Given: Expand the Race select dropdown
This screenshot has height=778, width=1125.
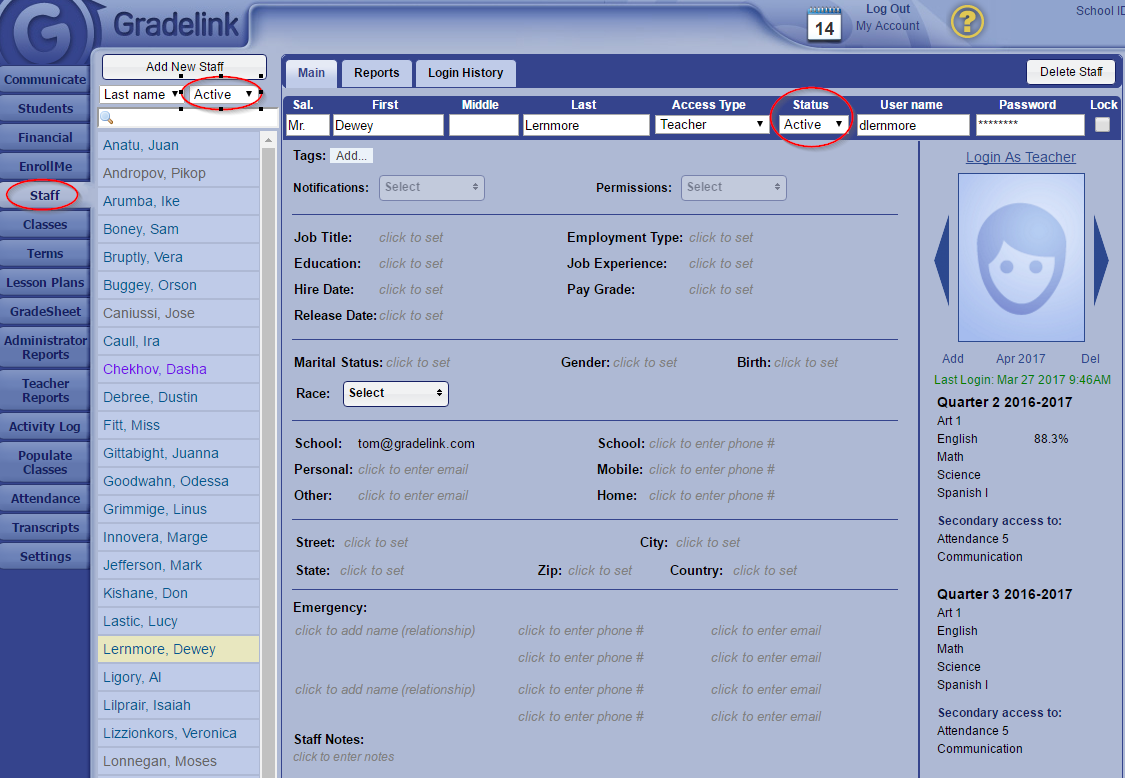Looking at the screenshot, I should click(396, 394).
